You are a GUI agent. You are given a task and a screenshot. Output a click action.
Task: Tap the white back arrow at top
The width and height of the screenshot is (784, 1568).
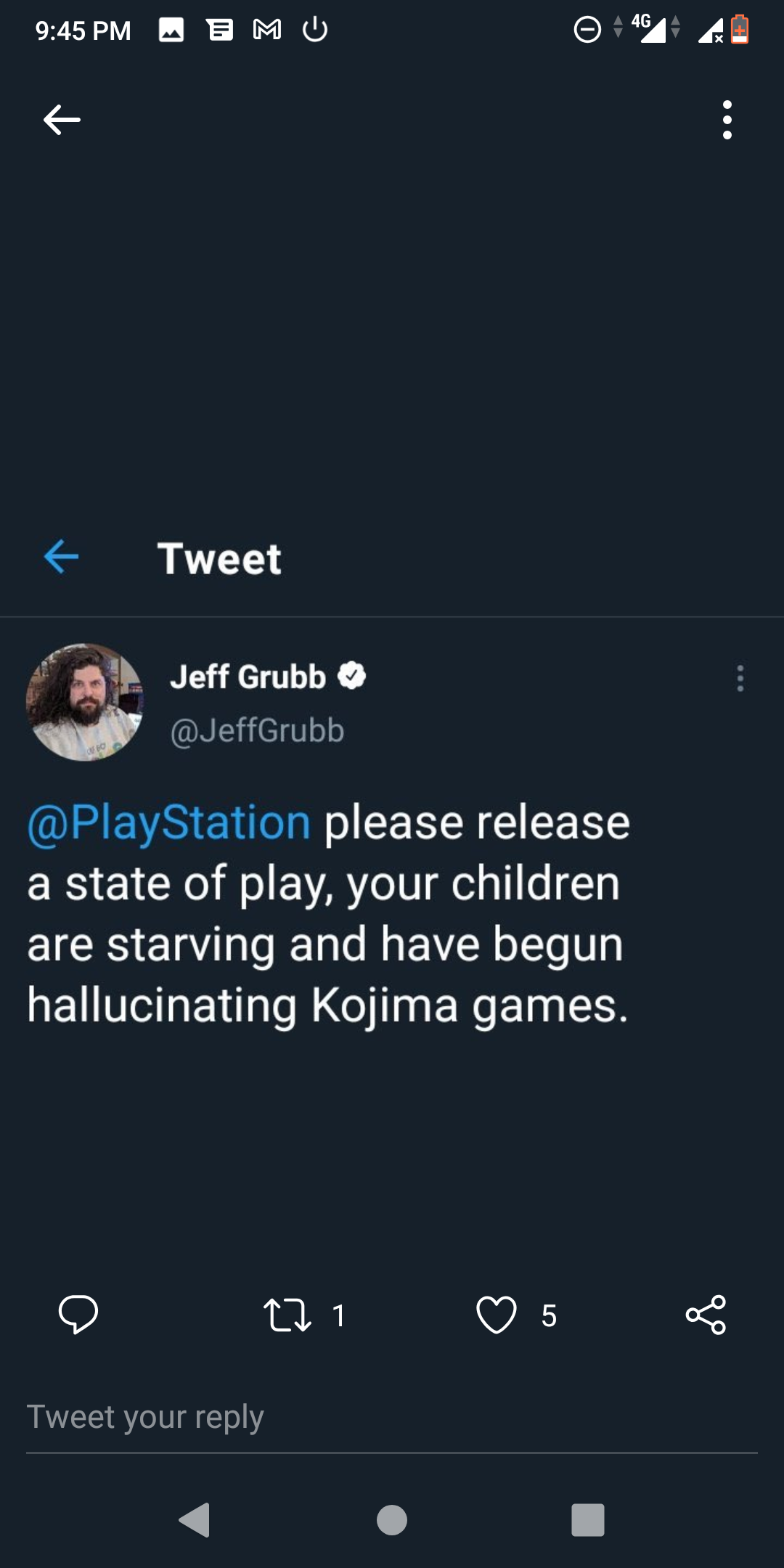(x=62, y=120)
